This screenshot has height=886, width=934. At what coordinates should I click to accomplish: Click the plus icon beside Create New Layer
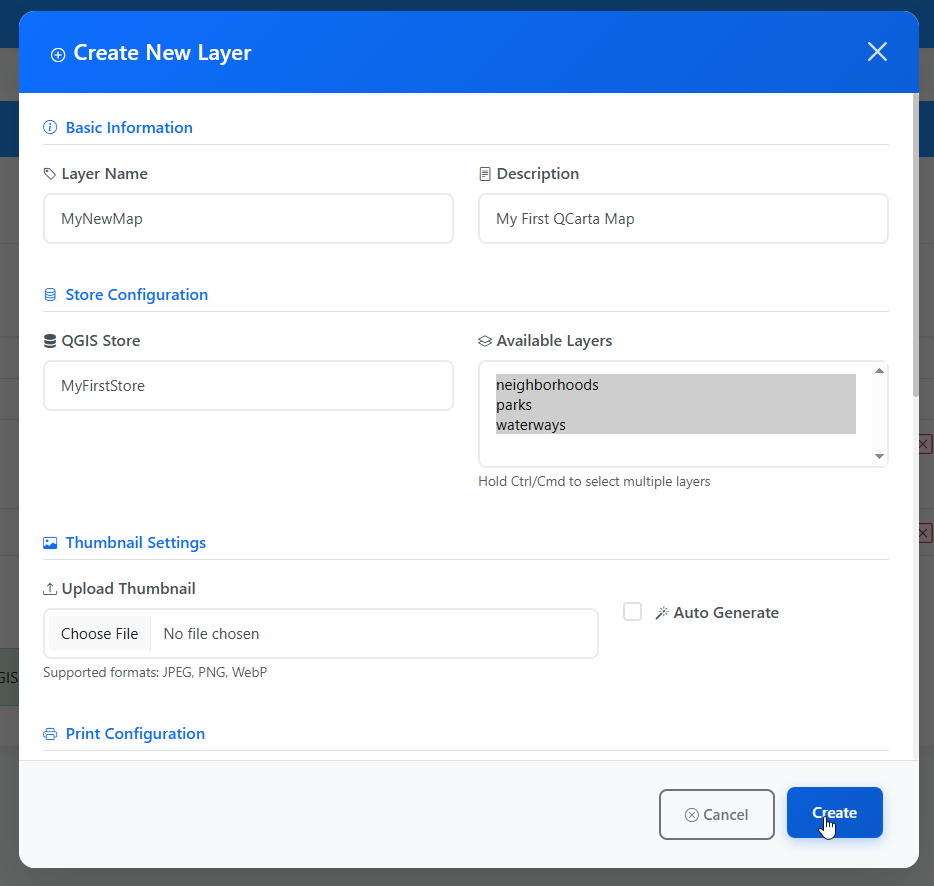[x=58, y=55]
